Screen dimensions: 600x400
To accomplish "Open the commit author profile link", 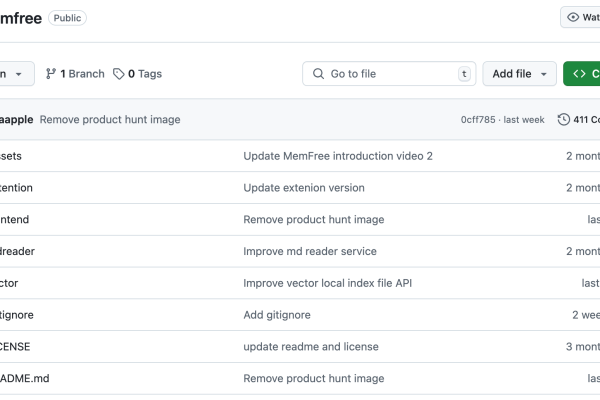I will pyautogui.click(x=16, y=119).
